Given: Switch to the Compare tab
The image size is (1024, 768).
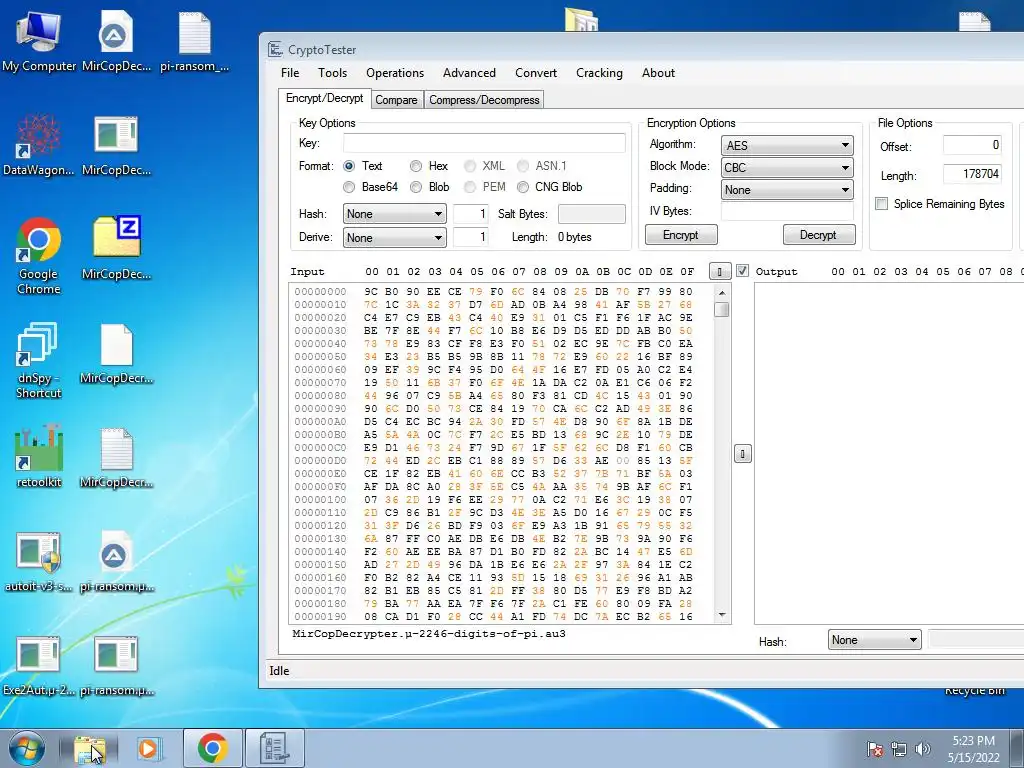Looking at the screenshot, I should tap(396, 100).
